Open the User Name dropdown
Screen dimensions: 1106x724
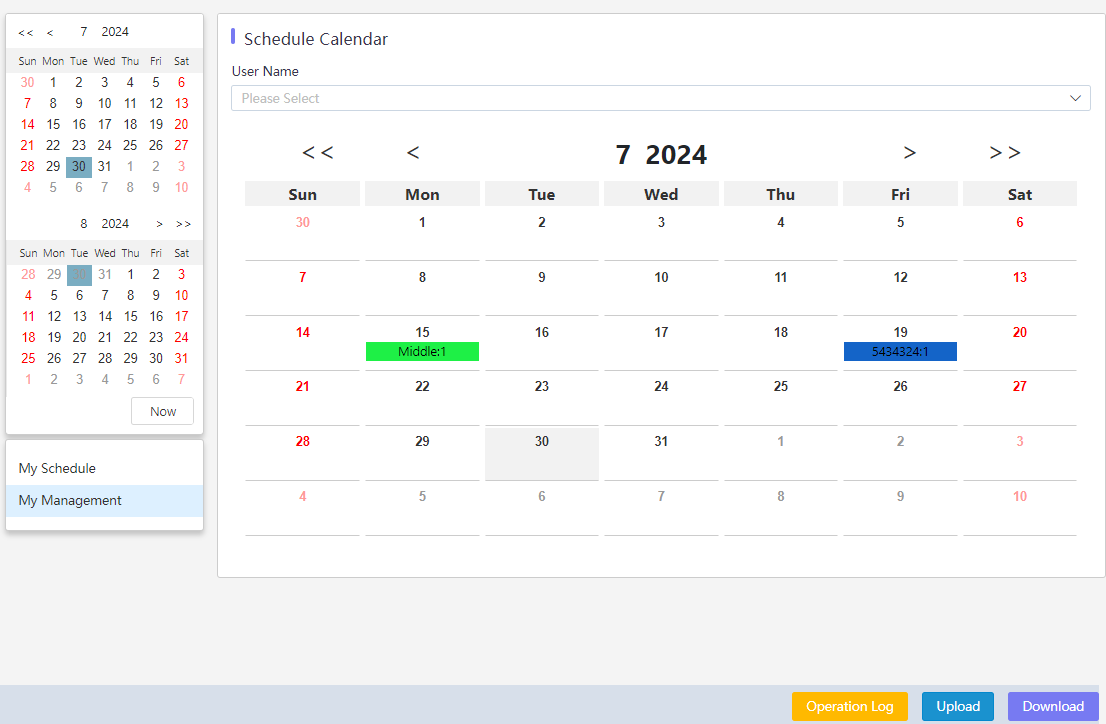661,98
